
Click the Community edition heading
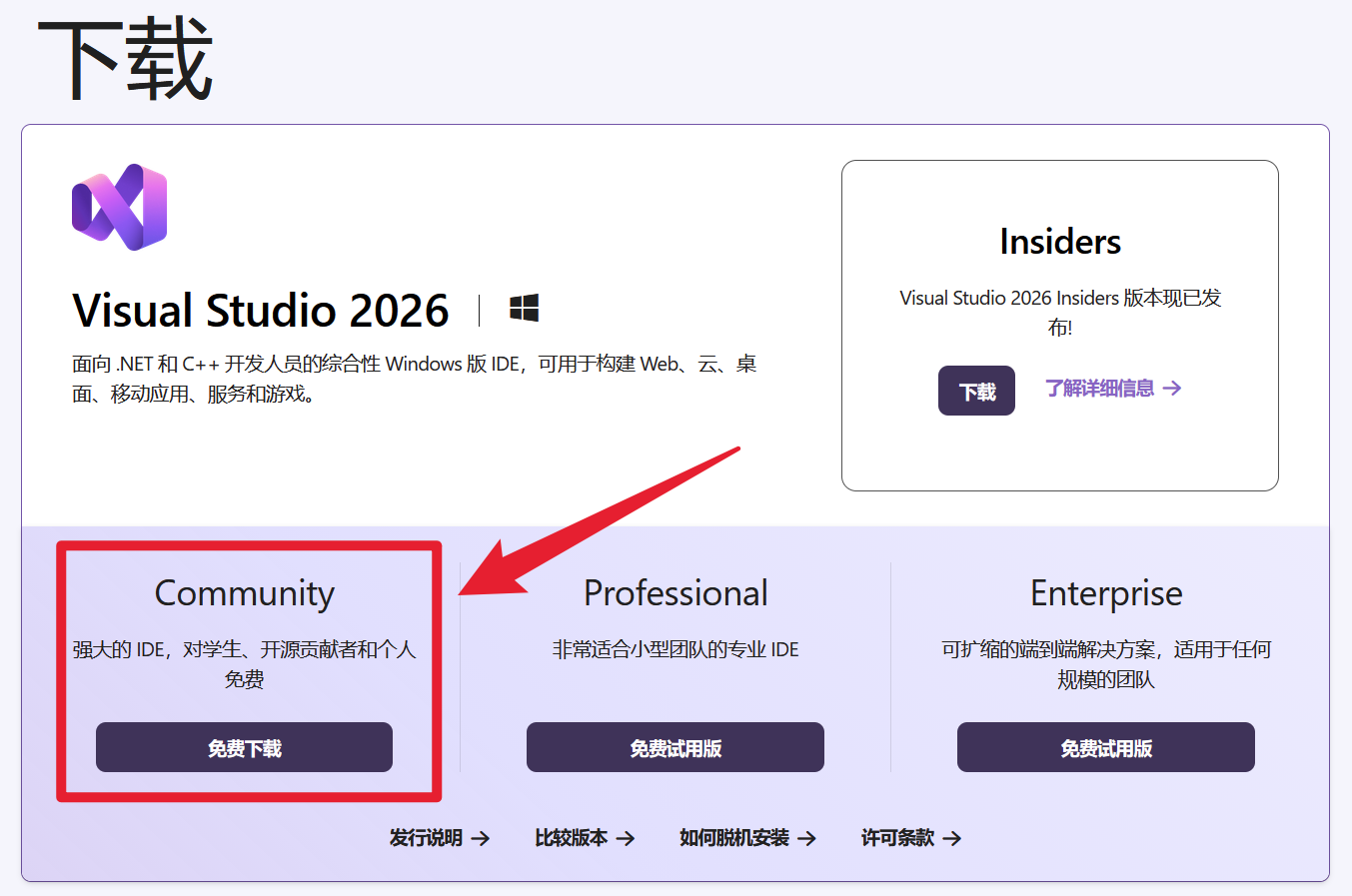[x=245, y=593]
